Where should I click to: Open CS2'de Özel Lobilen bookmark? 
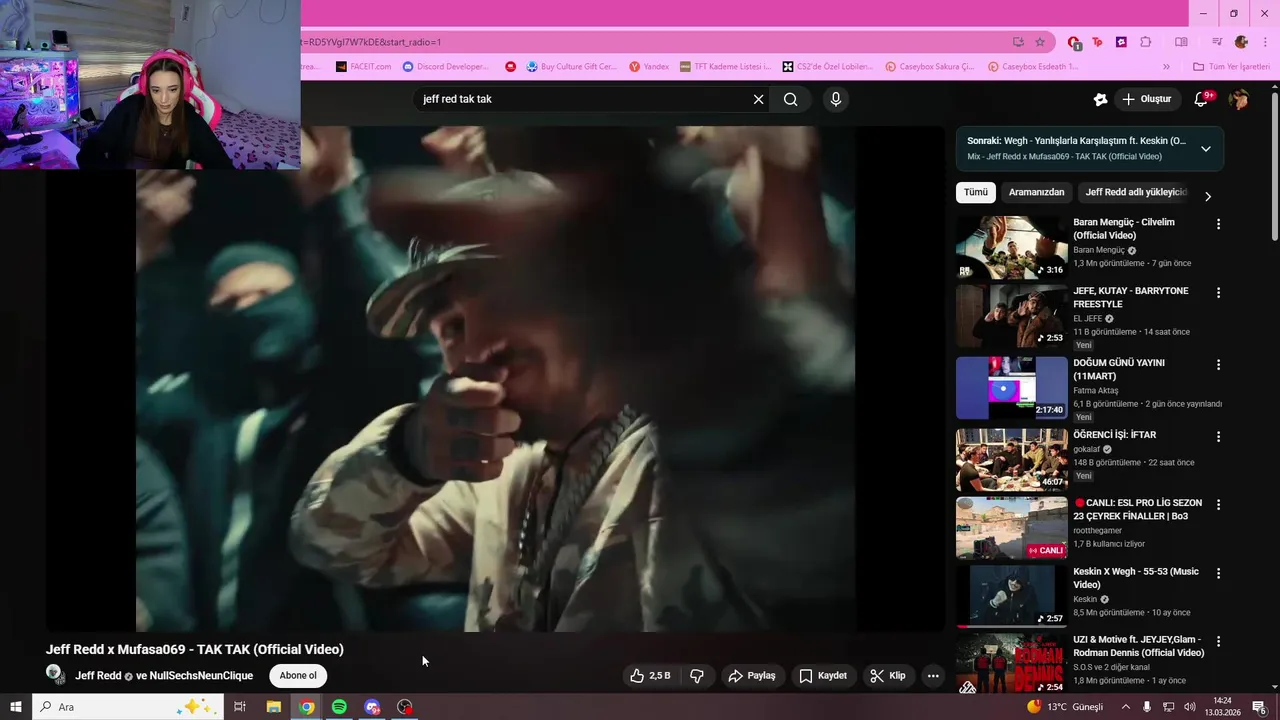828,67
